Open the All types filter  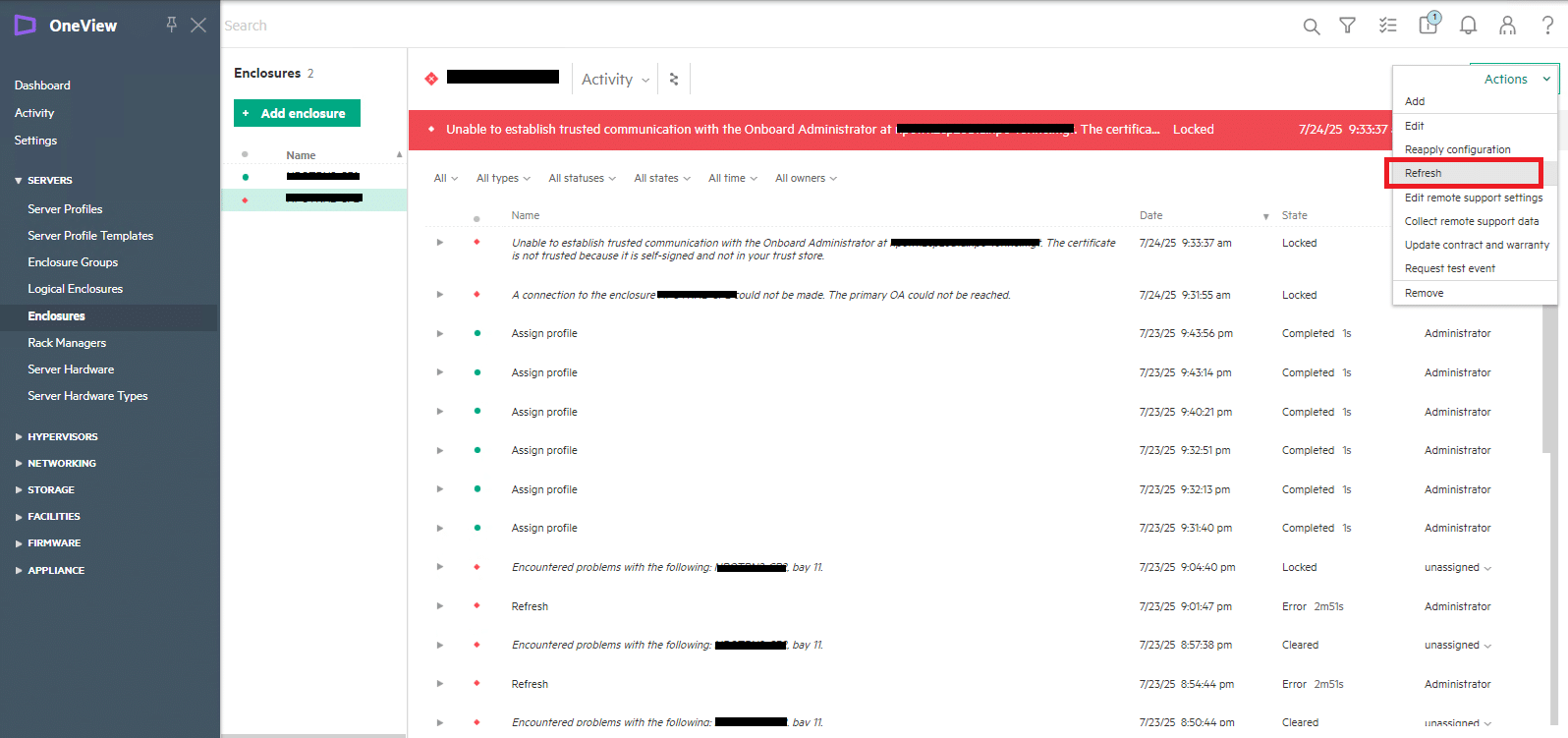(x=503, y=178)
